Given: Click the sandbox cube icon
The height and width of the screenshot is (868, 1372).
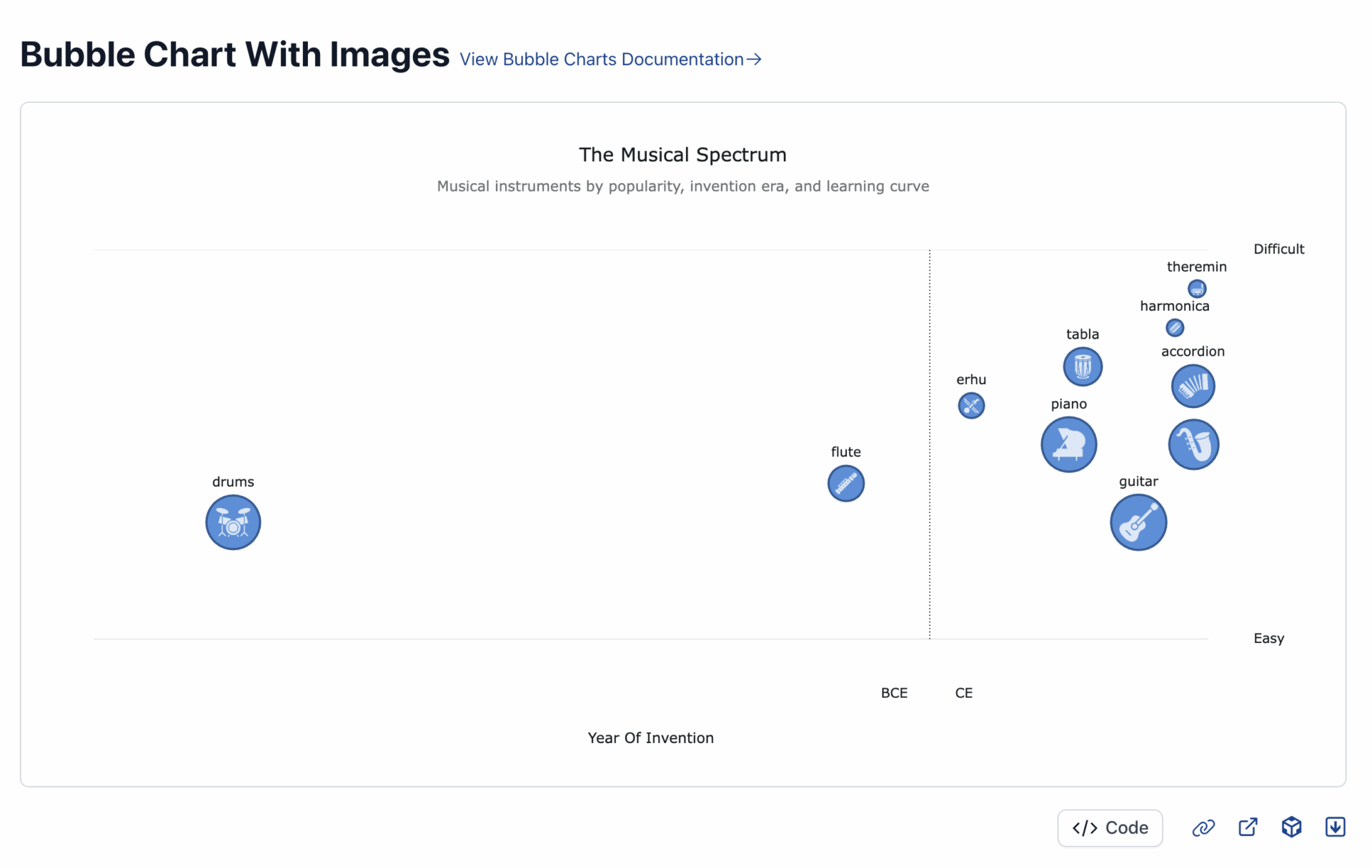Looking at the screenshot, I should pos(1291,827).
